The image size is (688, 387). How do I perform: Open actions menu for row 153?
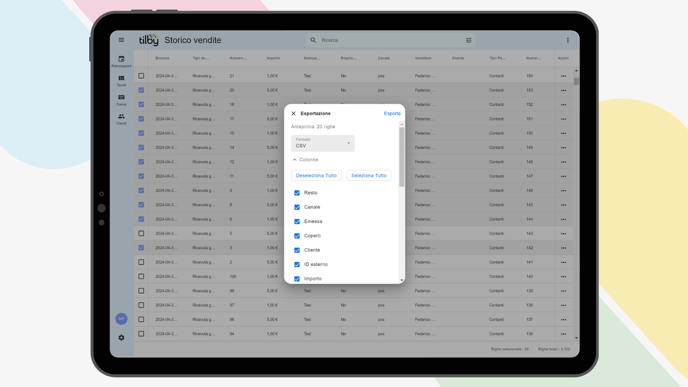click(563, 90)
